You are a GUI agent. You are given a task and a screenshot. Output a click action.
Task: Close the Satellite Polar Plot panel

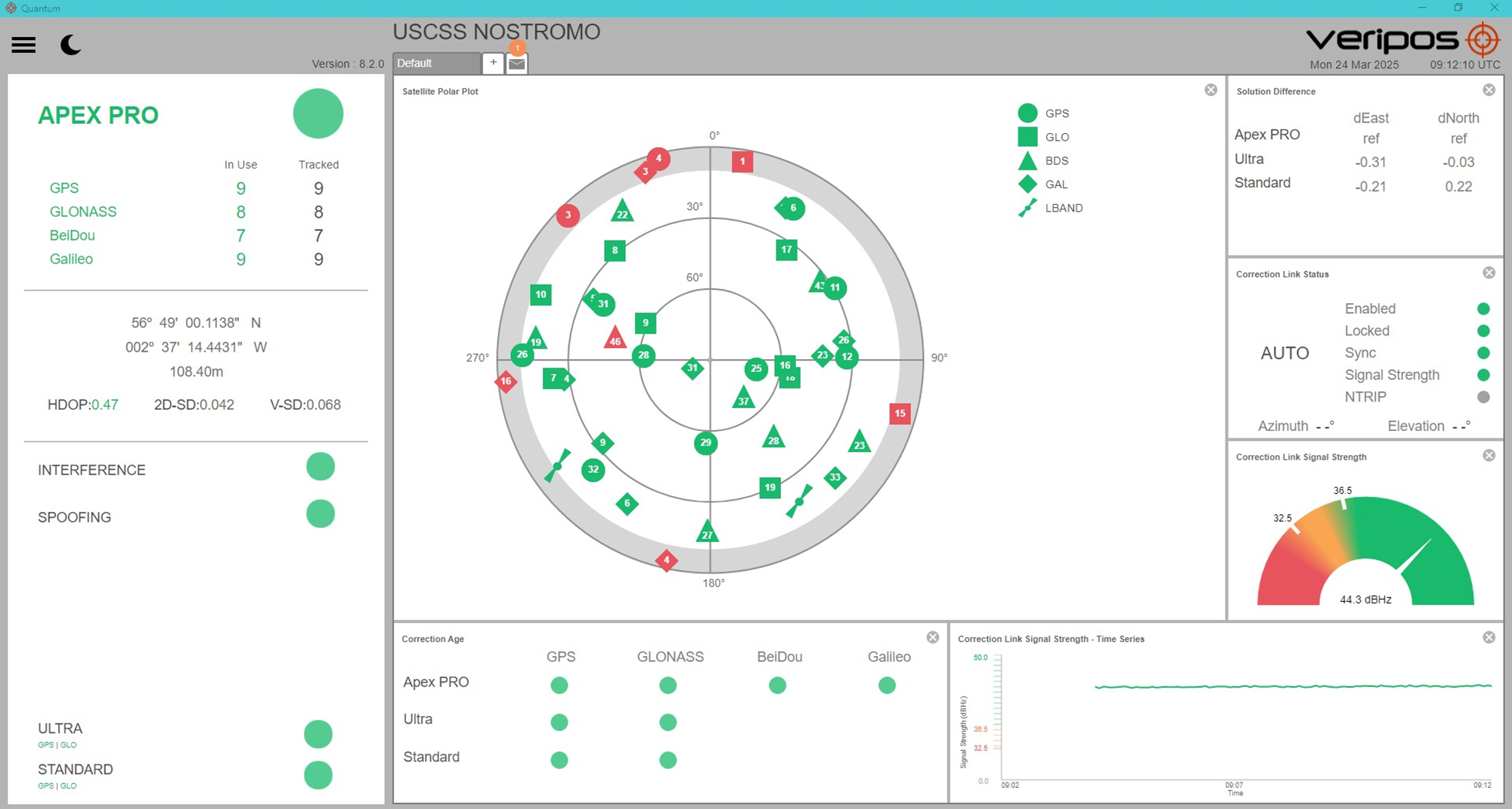tap(1210, 89)
